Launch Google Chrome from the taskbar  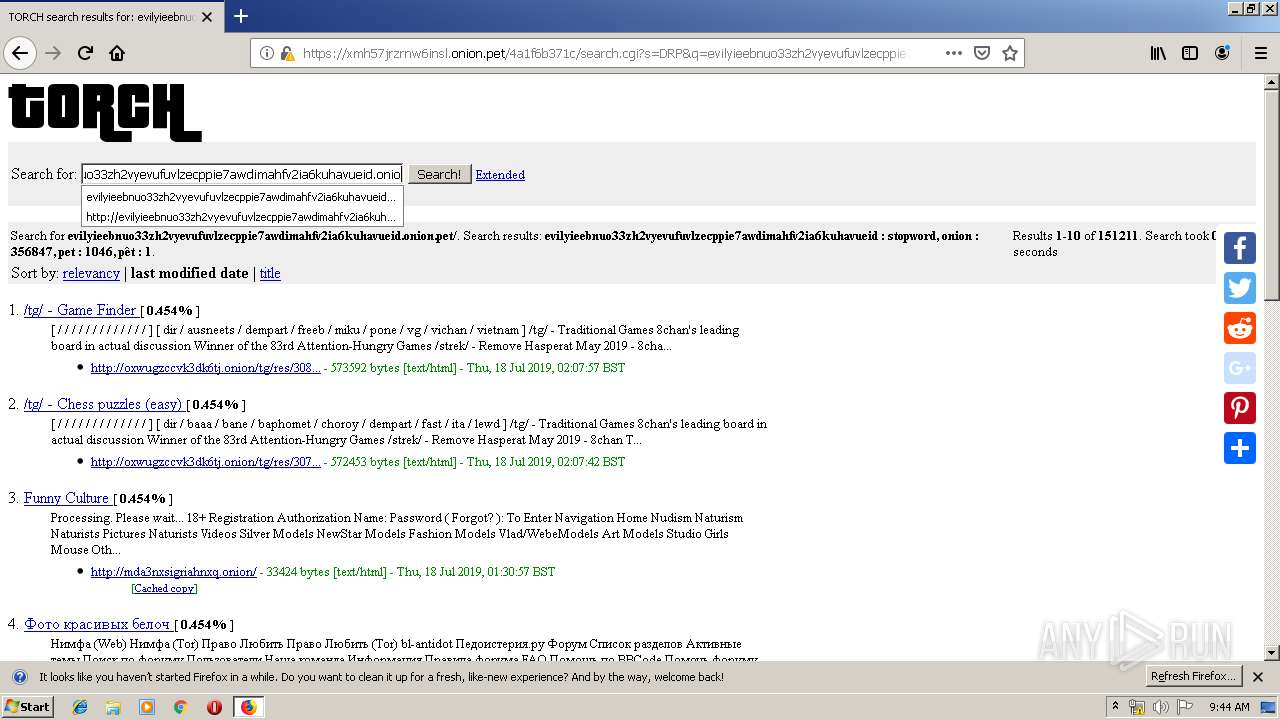[180, 707]
